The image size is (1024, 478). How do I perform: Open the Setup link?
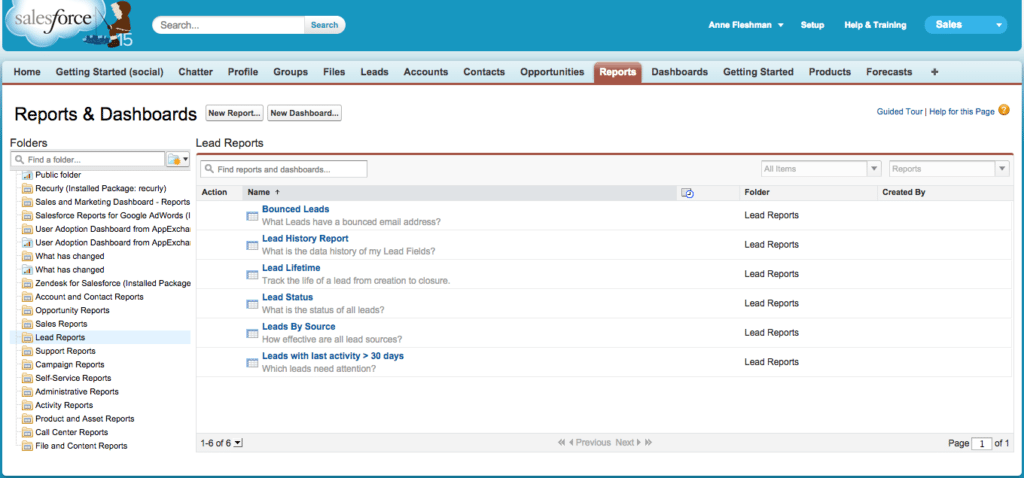pos(812,25)
